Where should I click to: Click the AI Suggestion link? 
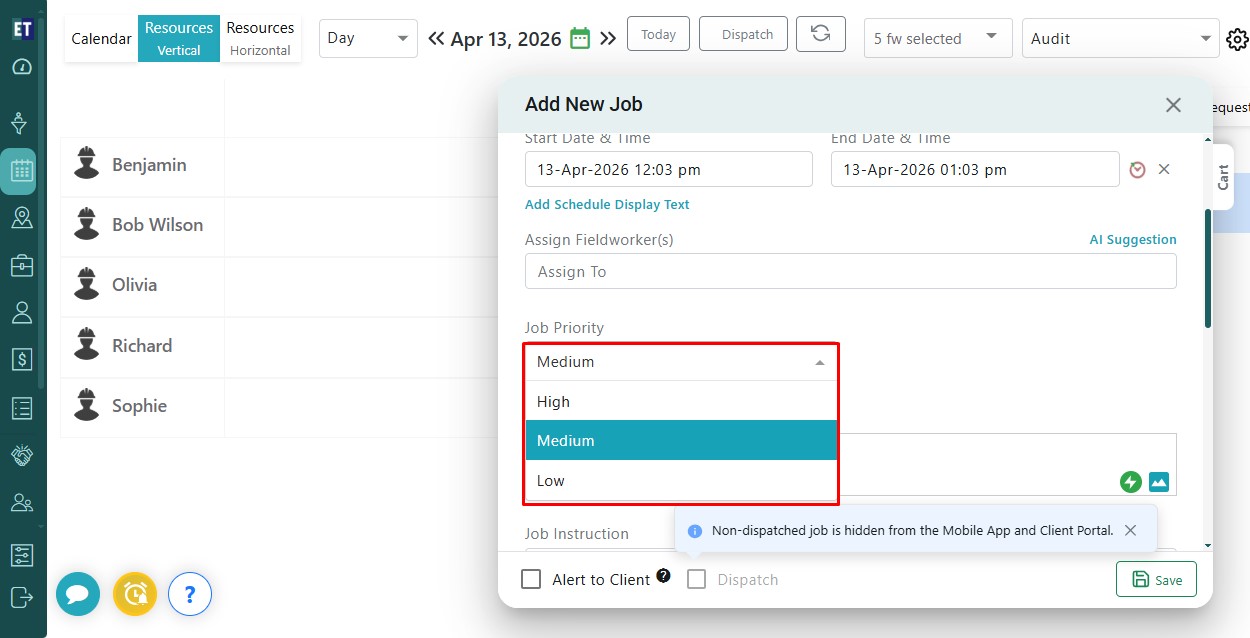1132,240
